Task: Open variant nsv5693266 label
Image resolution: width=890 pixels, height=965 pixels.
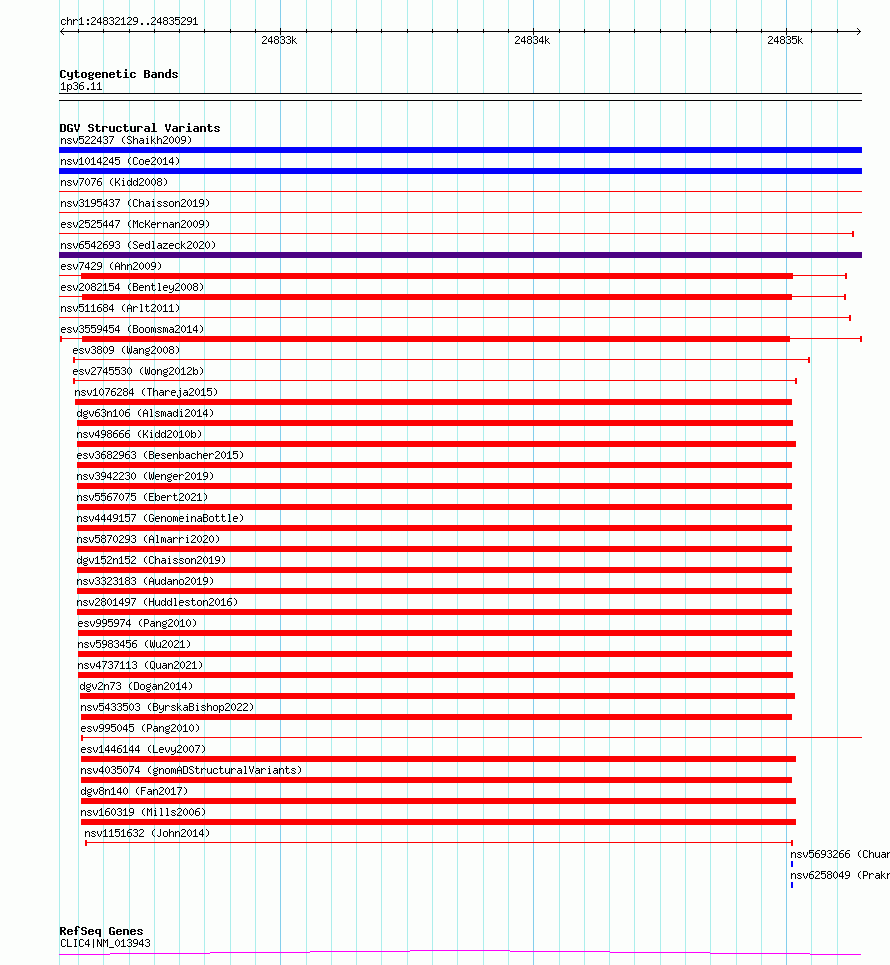Action: [x=840, y=854]
